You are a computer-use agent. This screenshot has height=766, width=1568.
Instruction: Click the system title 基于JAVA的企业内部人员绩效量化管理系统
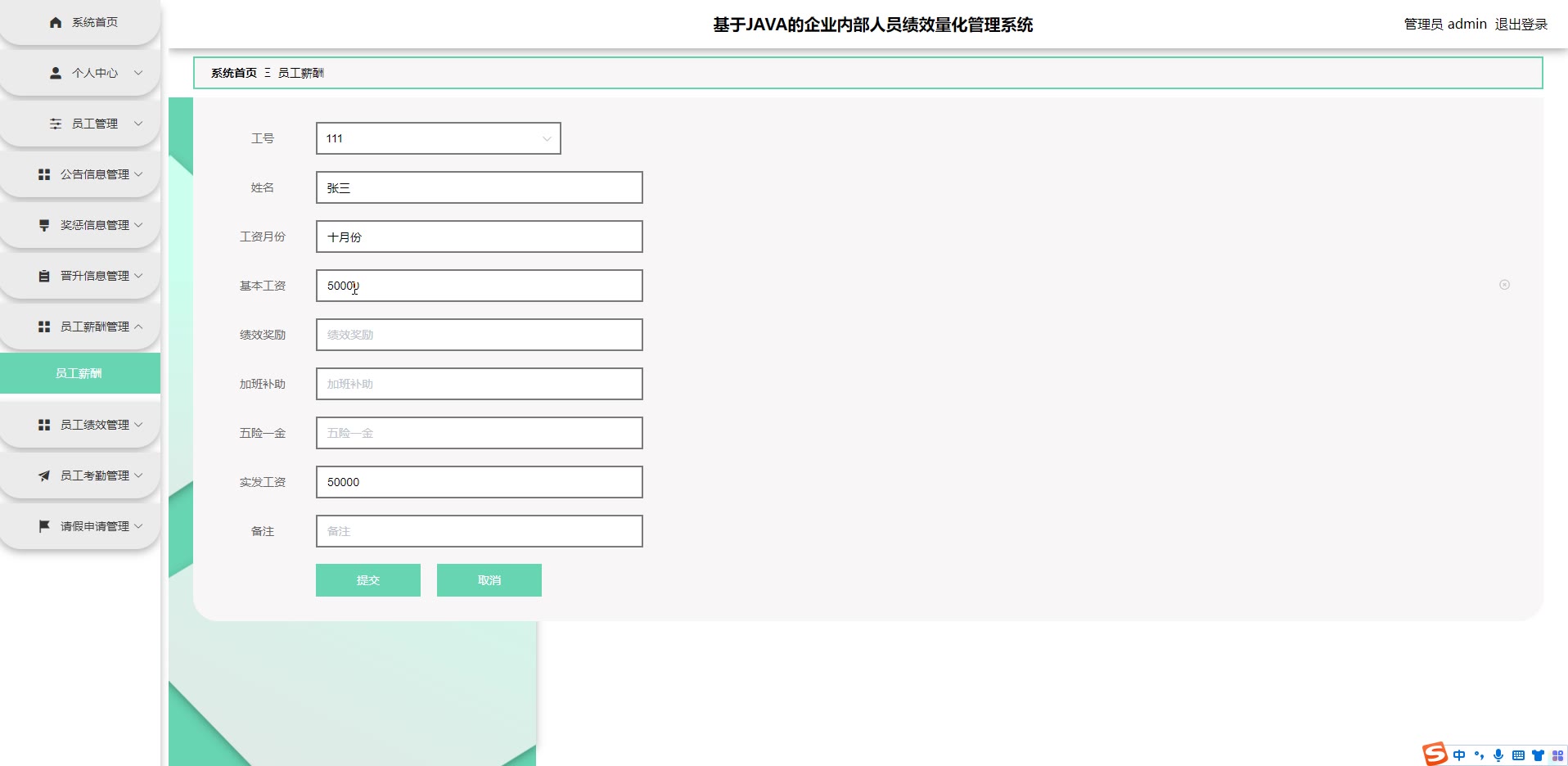tap(873, 25)
